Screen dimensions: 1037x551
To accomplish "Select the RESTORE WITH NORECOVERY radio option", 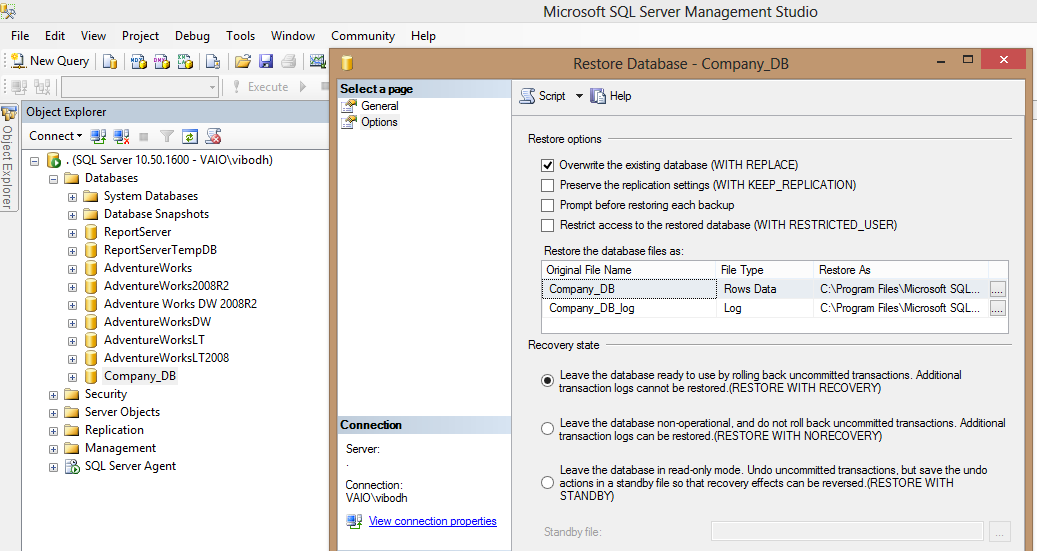I will [547, 429].
